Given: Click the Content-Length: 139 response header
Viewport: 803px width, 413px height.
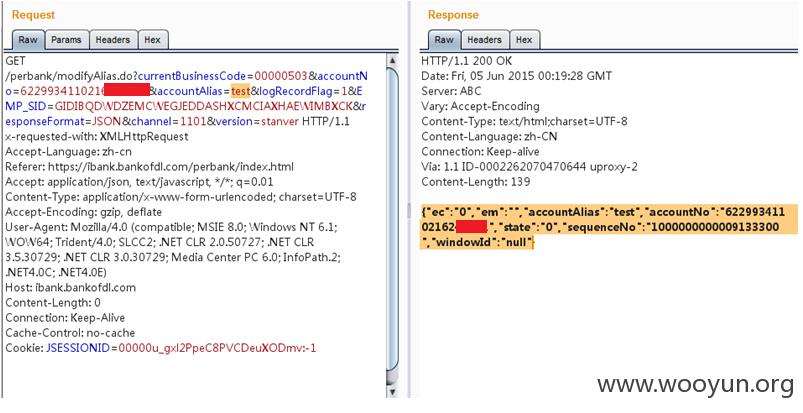Looking at the screenshot, I should pos(476,182).
